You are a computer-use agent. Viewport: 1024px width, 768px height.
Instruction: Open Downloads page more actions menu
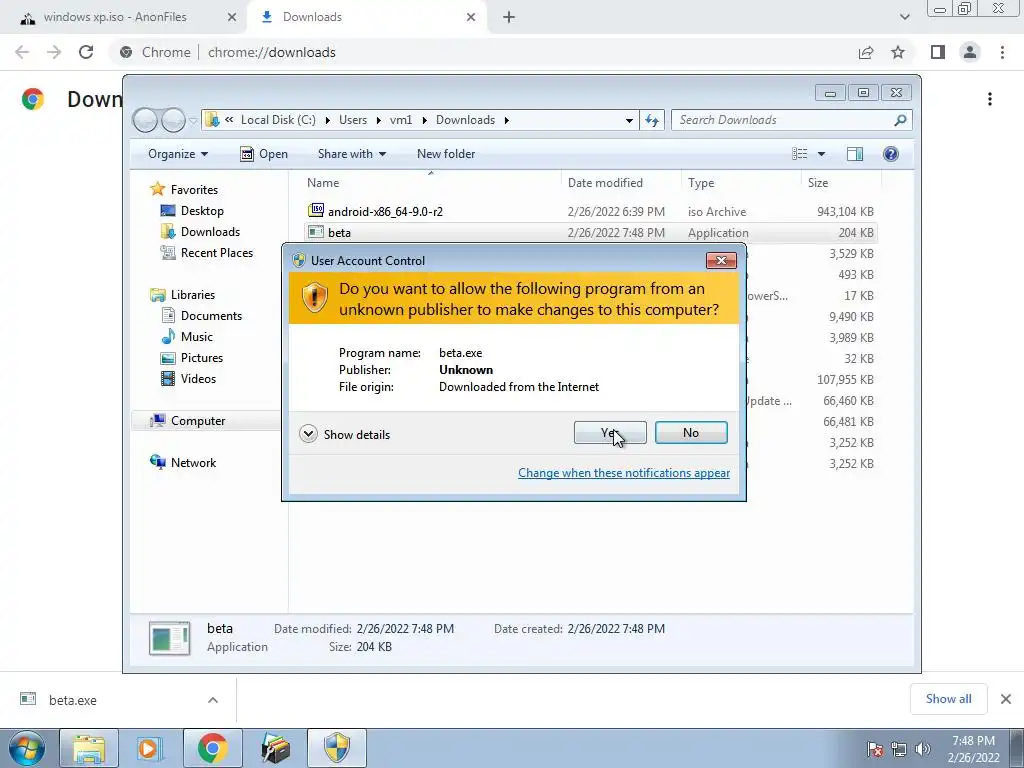990,99
